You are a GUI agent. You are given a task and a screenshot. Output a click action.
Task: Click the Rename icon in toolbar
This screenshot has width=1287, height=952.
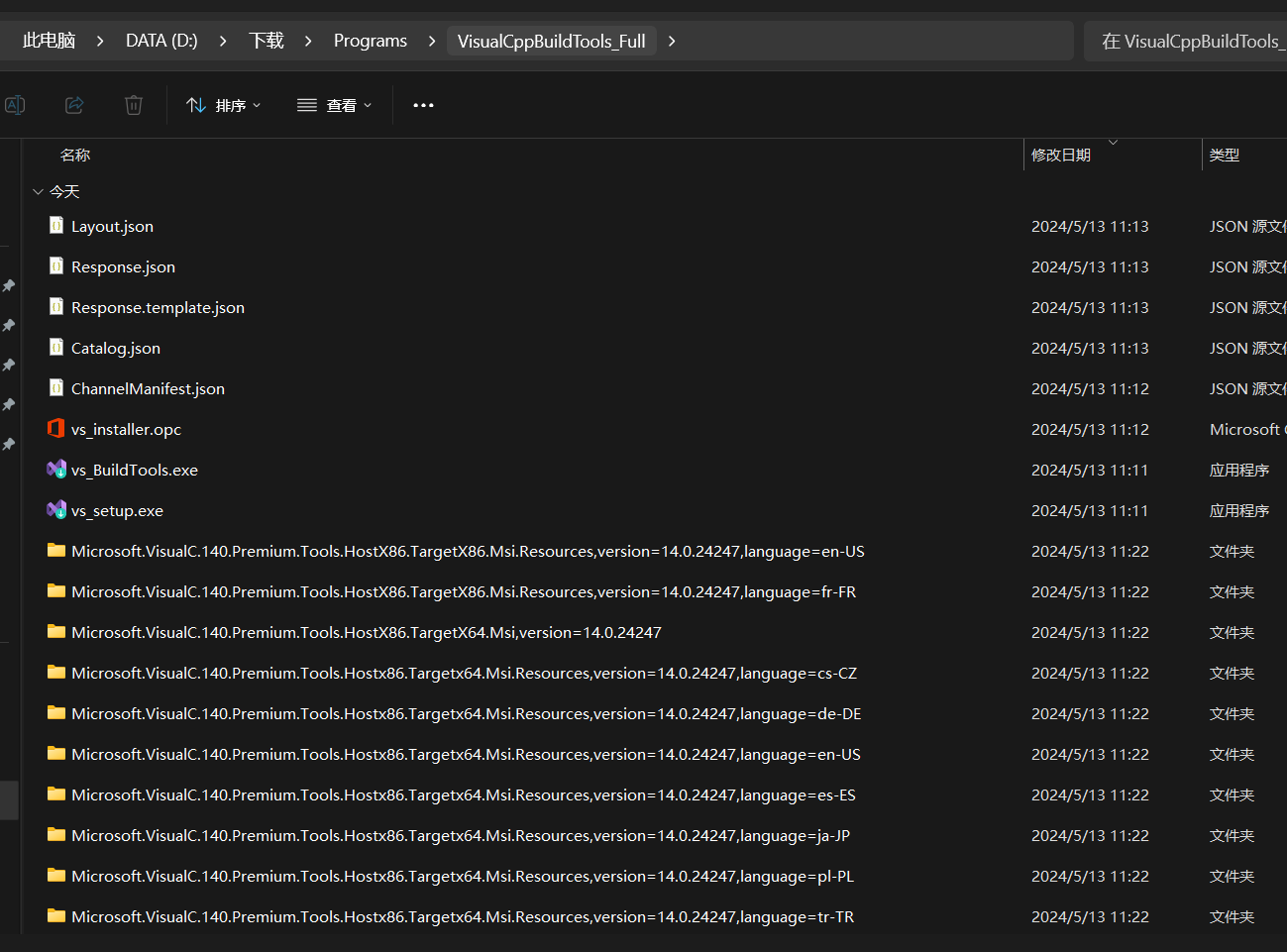pos(15,105)
